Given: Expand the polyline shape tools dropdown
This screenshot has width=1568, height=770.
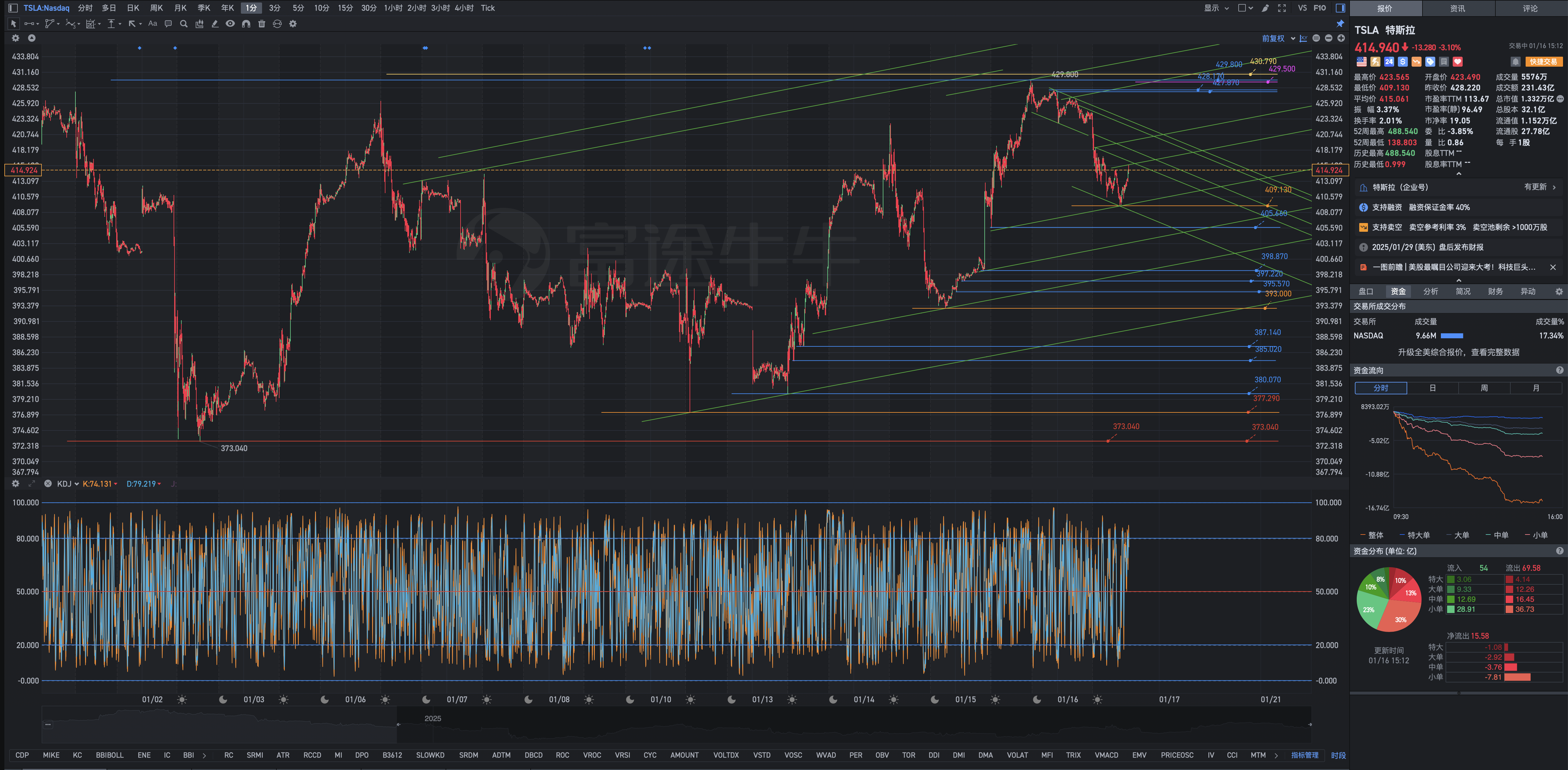Looking at the screenshot, I should coord(59,24).
